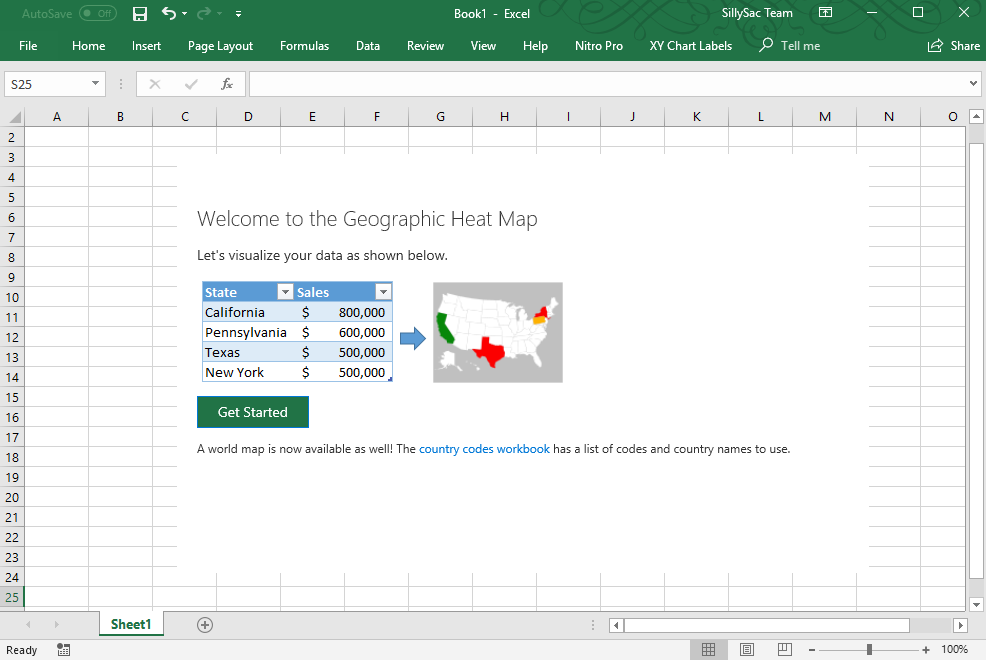This screenshot has width=986, height=660.
Task: Open the Formulas ribbon tab
Action: pos(304,46)
